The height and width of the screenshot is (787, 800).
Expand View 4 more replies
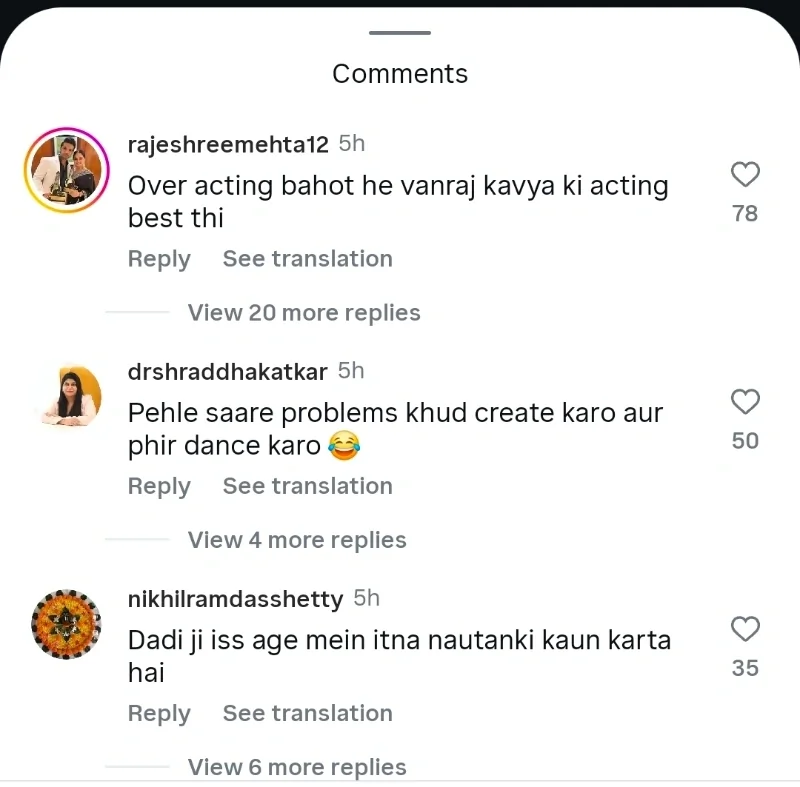point(297,540)
